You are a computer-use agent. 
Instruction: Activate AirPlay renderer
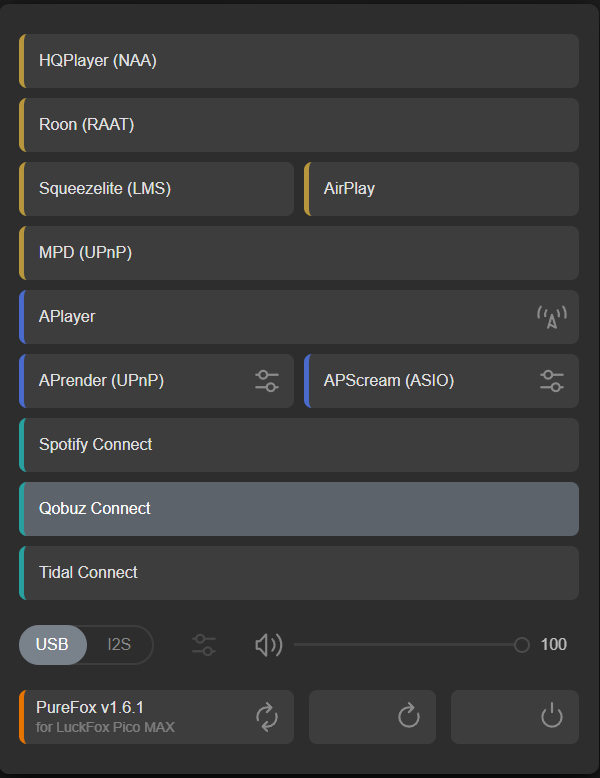point(441,189)
